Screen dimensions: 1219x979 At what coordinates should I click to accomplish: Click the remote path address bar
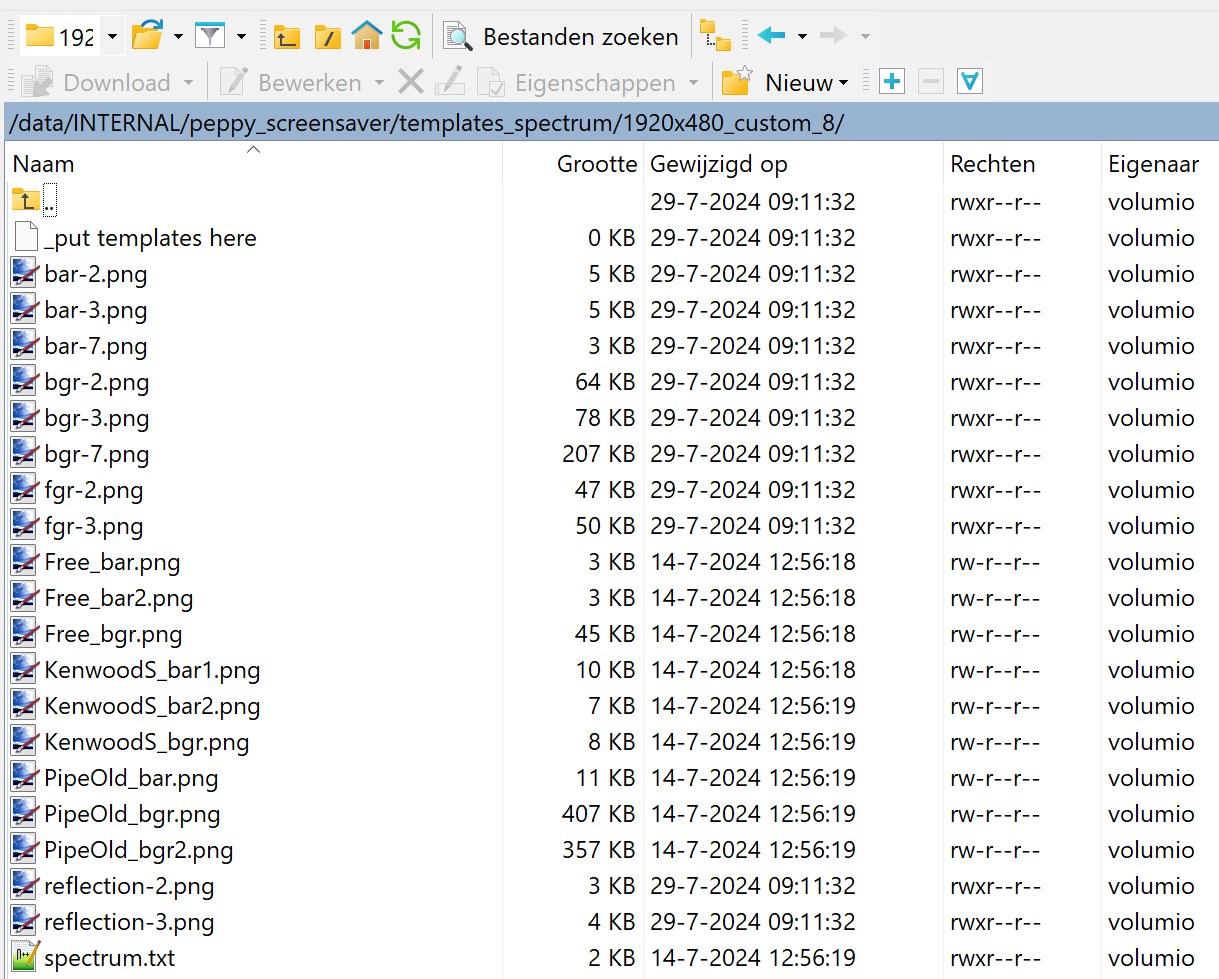(x=609, y=122)
